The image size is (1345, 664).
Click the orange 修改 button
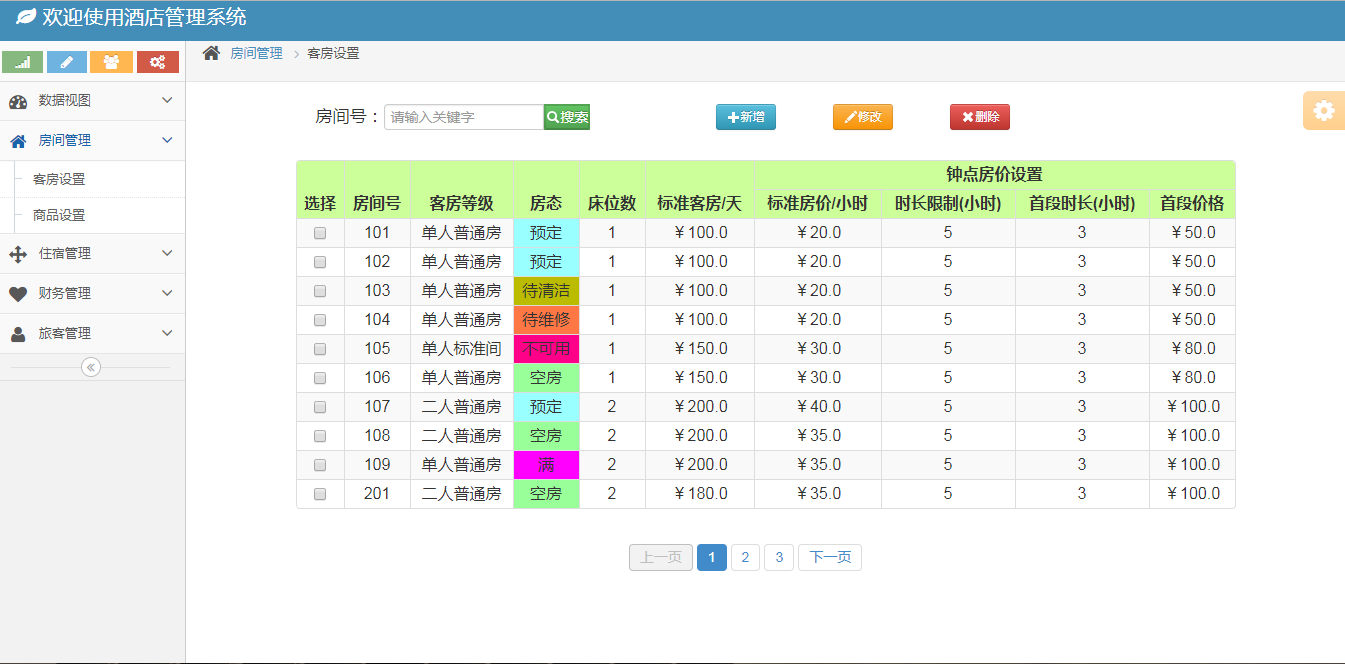[863, 117]
